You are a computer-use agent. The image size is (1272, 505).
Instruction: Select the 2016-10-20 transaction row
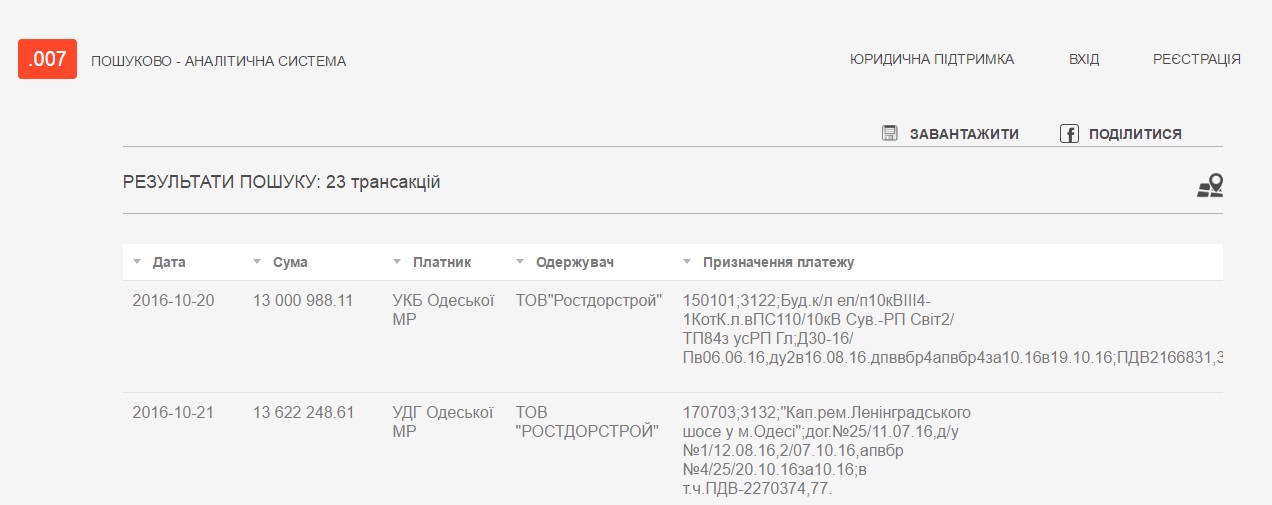coord(173,300)
